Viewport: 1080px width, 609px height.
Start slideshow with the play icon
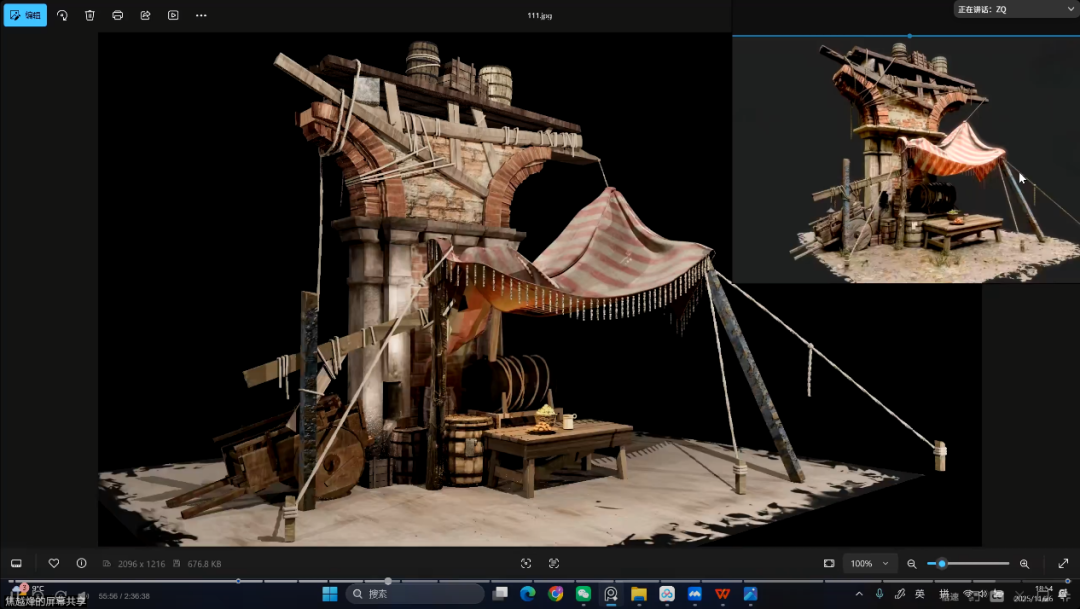pyautogui.click(x=173, y=15)
